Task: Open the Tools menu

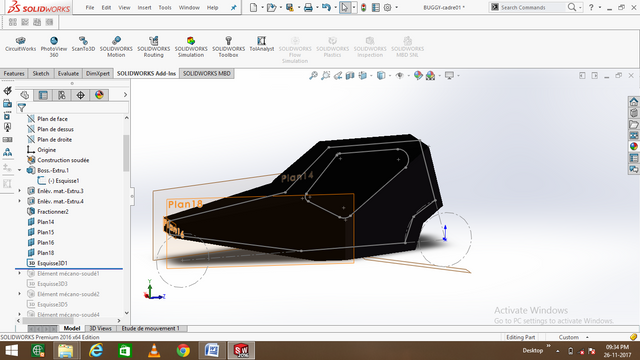Action: [x=165, y=7]
